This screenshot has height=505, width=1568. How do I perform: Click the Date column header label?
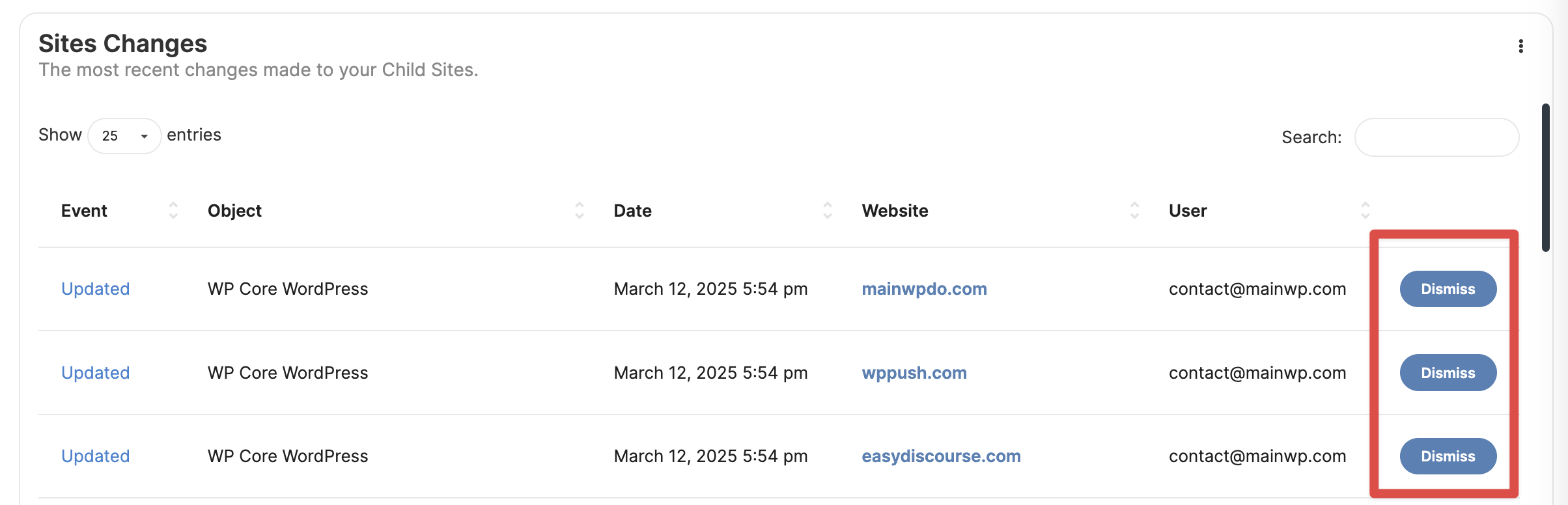[x=632, y=211]
